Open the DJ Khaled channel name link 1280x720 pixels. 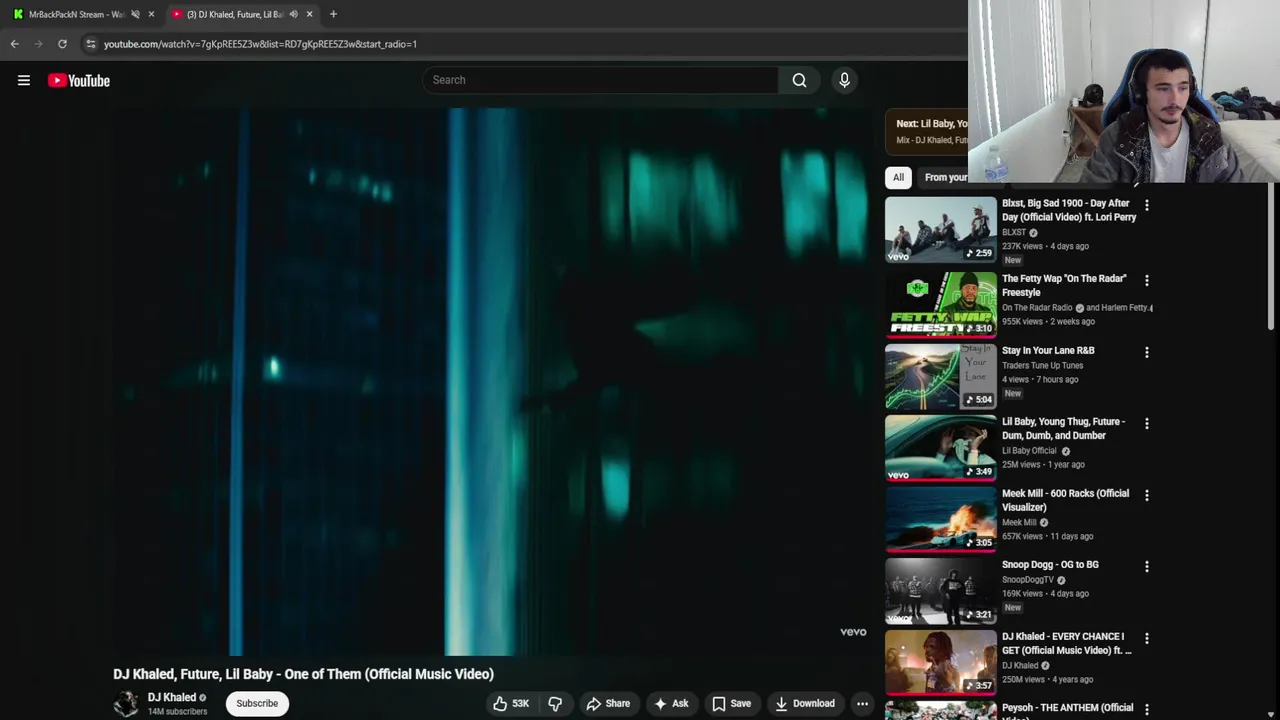pyautogui.click(x=172, y=697)
